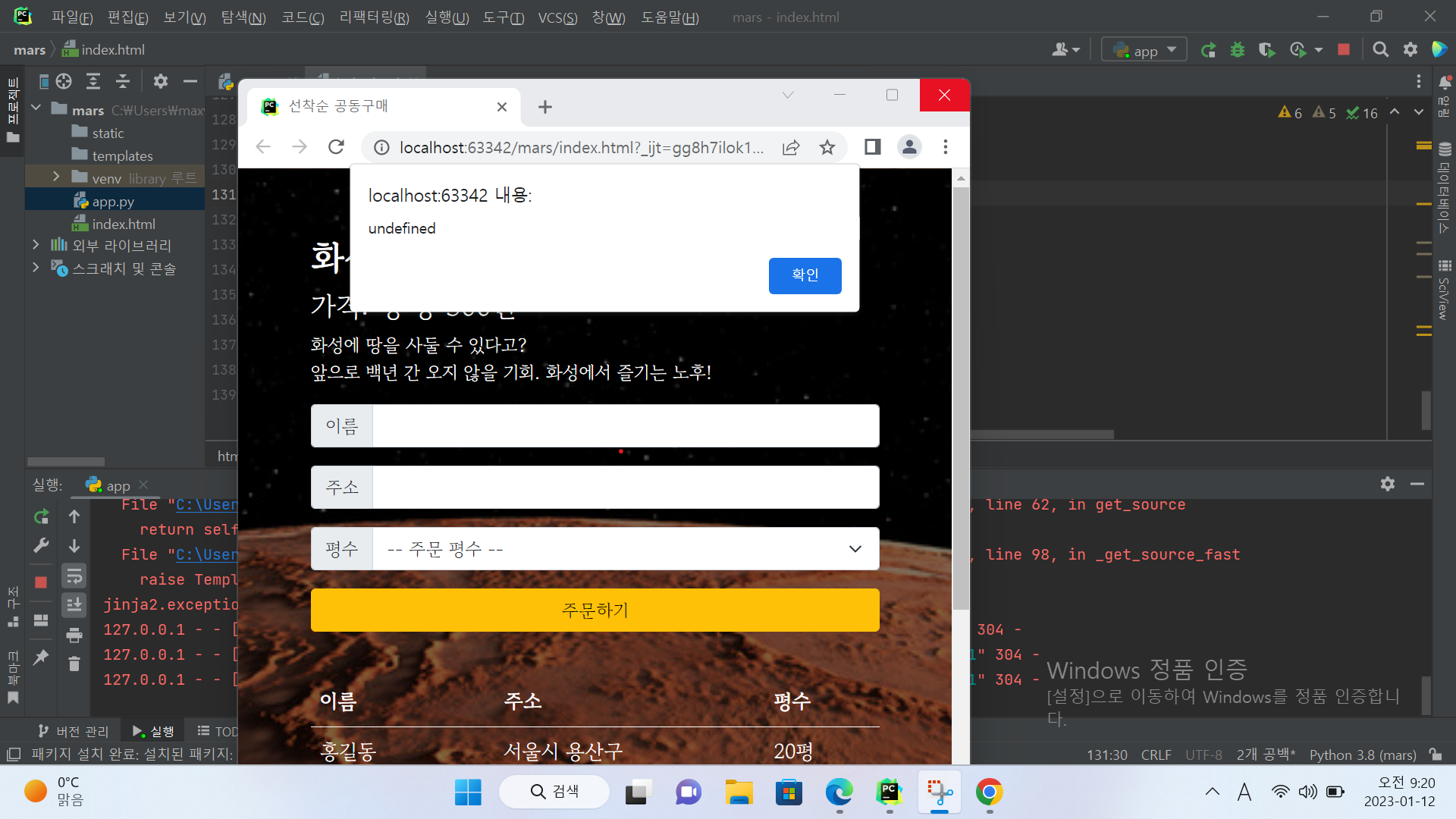Clear console output with trash icon
Viewport: 1456px width, 819px height.
pos(74,664)
